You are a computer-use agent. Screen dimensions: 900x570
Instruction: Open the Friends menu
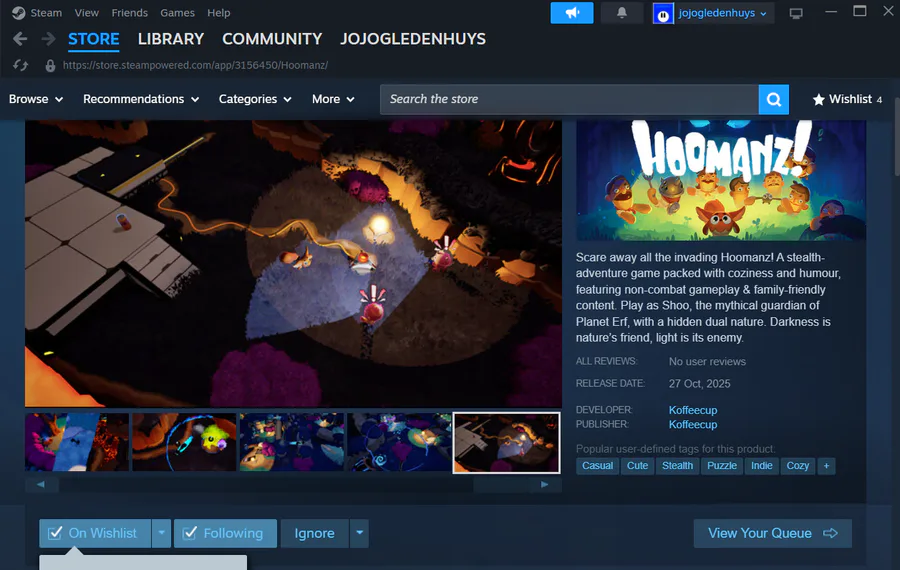coord(130,13)
